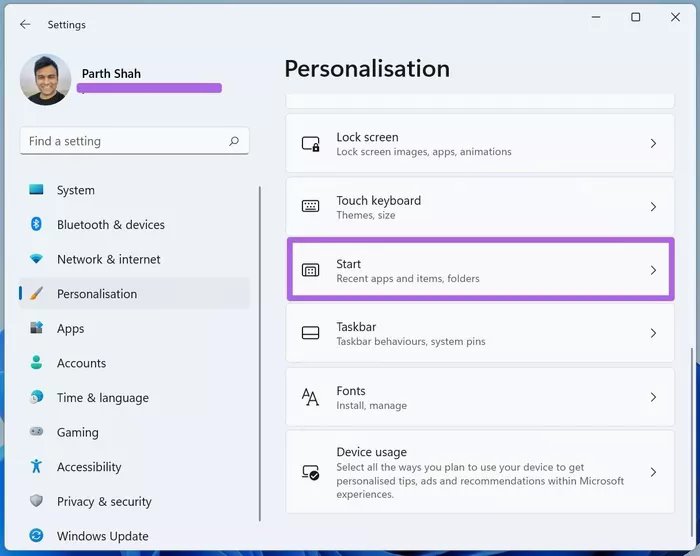Click the Find a setting field

pyautogui.click(x=134, y=141)
